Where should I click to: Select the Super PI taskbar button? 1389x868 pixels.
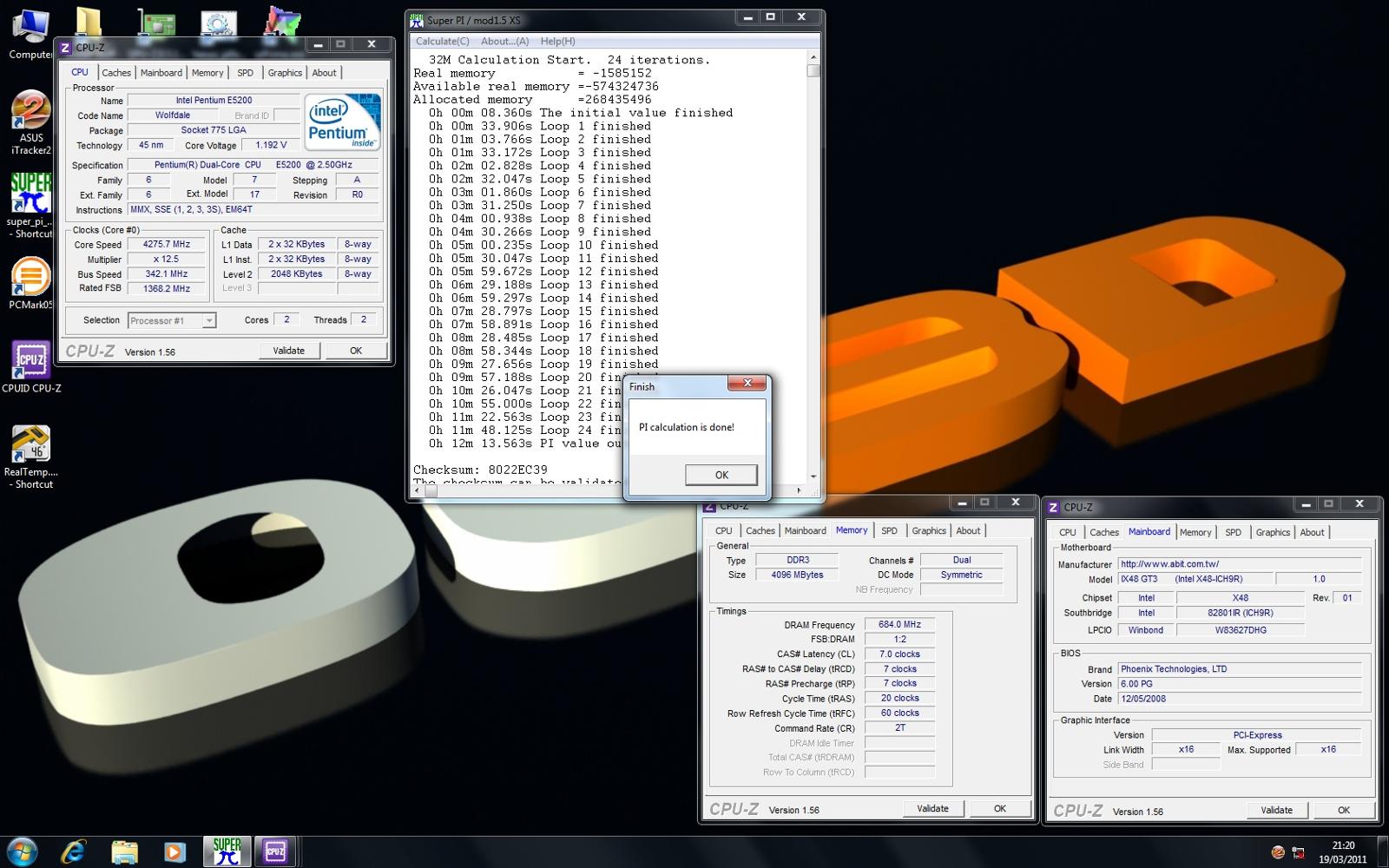click(227, 852)
